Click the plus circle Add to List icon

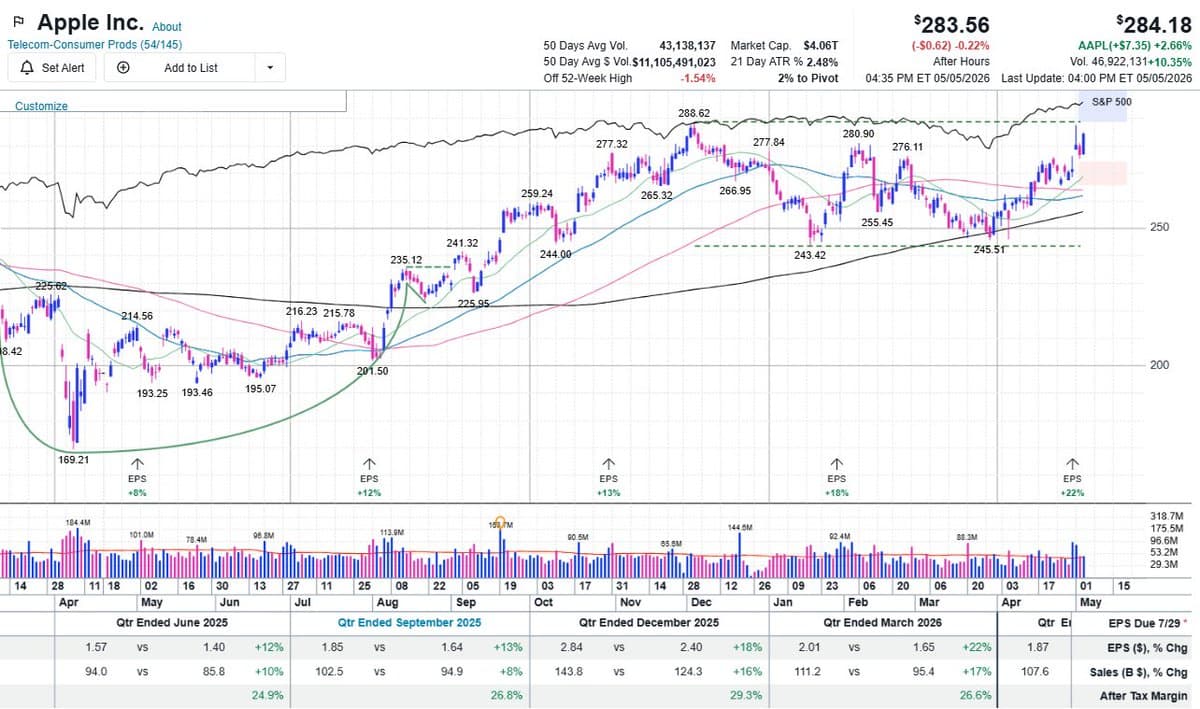point(123,68)
